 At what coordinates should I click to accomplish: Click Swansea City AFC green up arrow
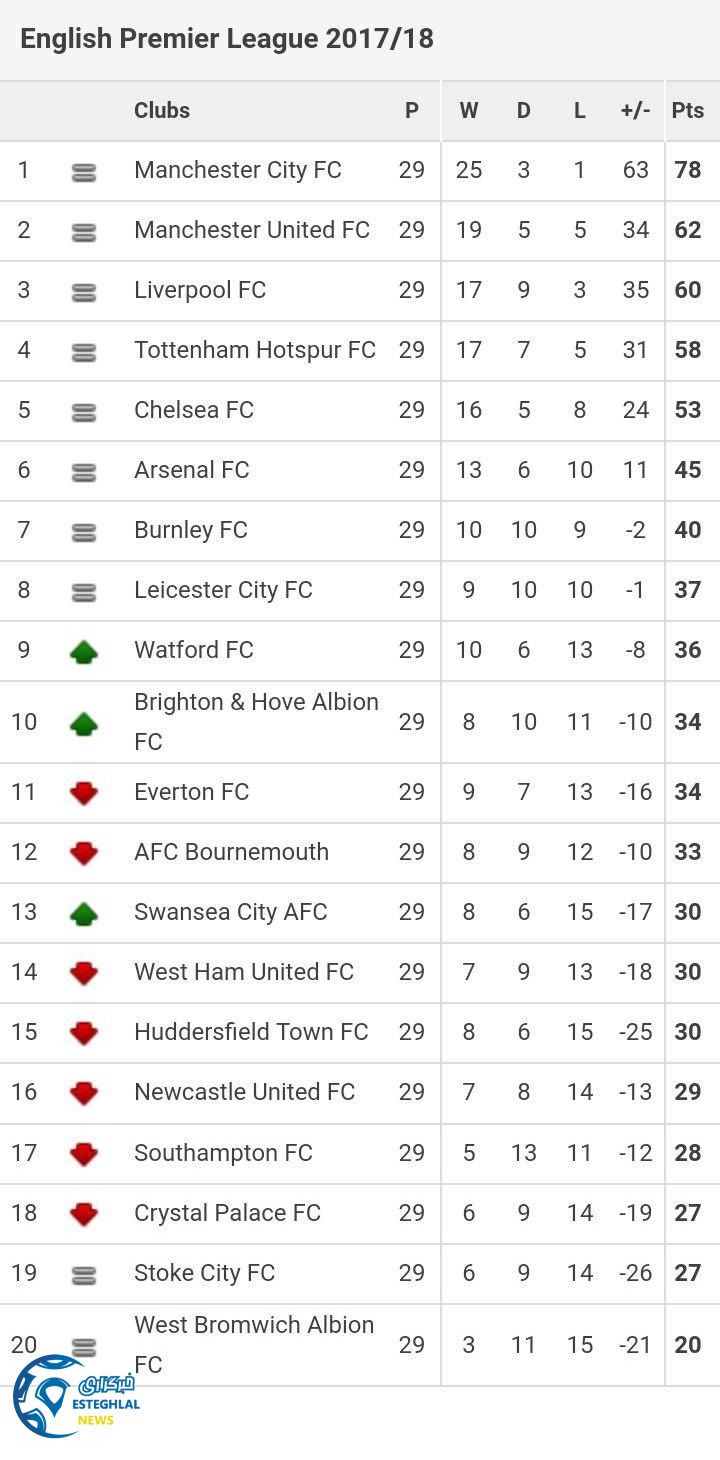(84, 913)
